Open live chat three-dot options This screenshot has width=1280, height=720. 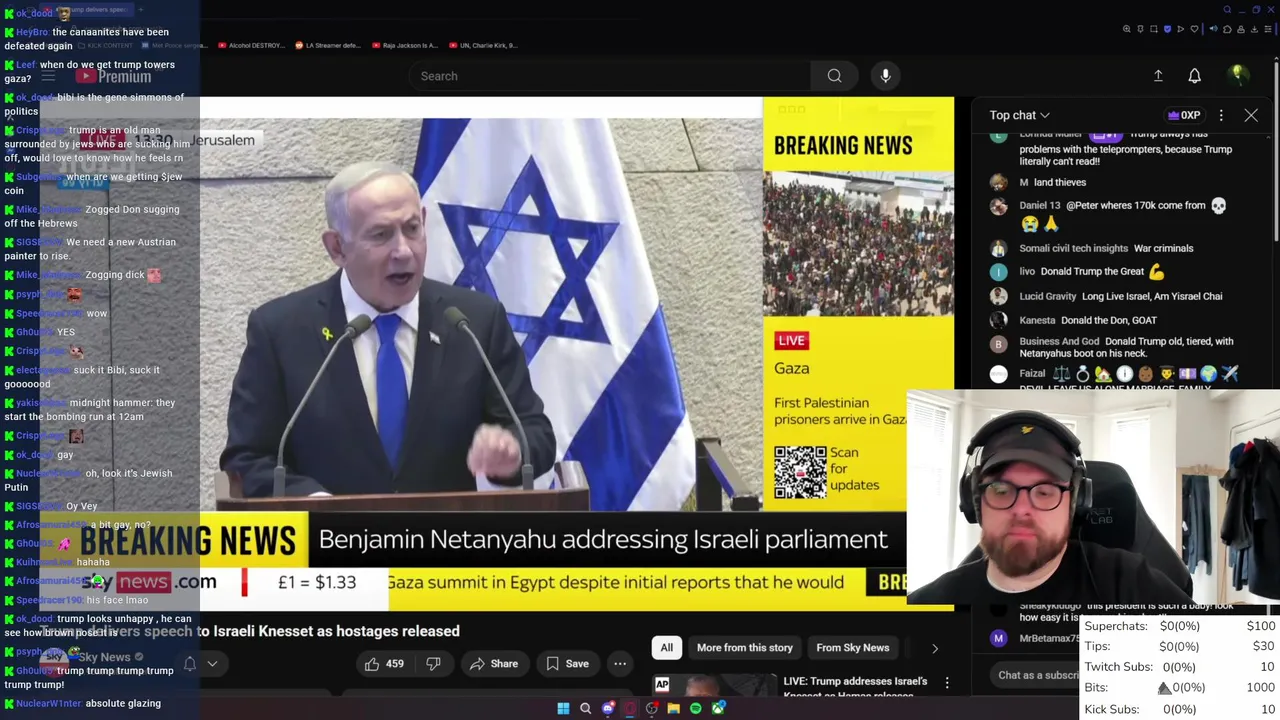click(x=1221, y=115)
